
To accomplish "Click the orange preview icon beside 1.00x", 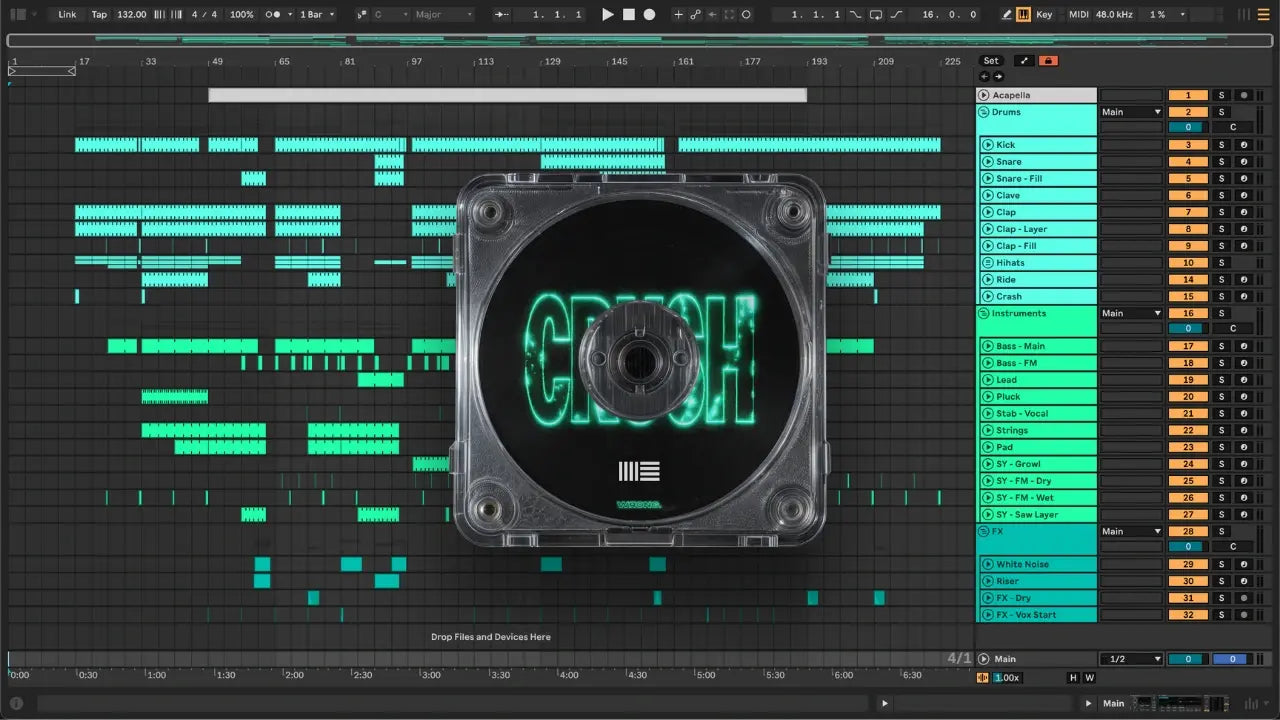I will pyautogui.click(x=983, y=678).
